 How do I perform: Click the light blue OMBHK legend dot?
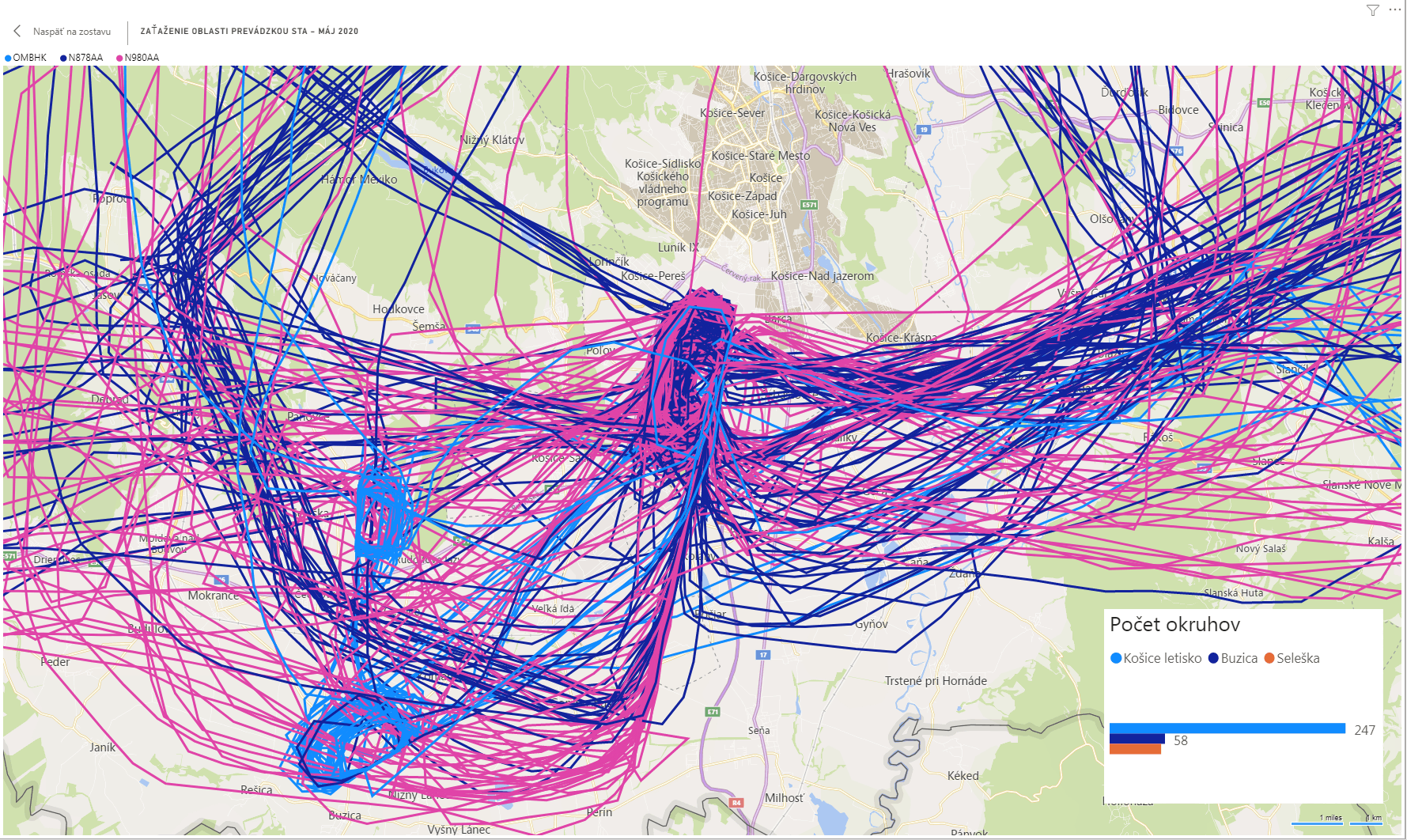8,58
